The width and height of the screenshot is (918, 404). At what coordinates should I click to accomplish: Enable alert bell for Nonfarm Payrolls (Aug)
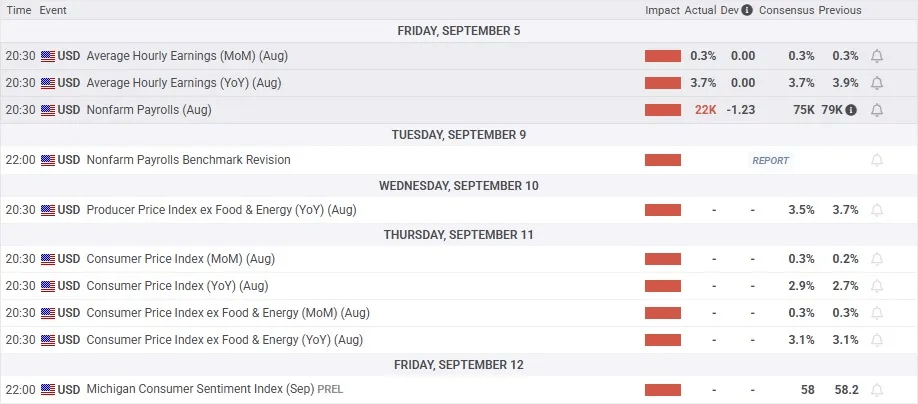point(877,110)
